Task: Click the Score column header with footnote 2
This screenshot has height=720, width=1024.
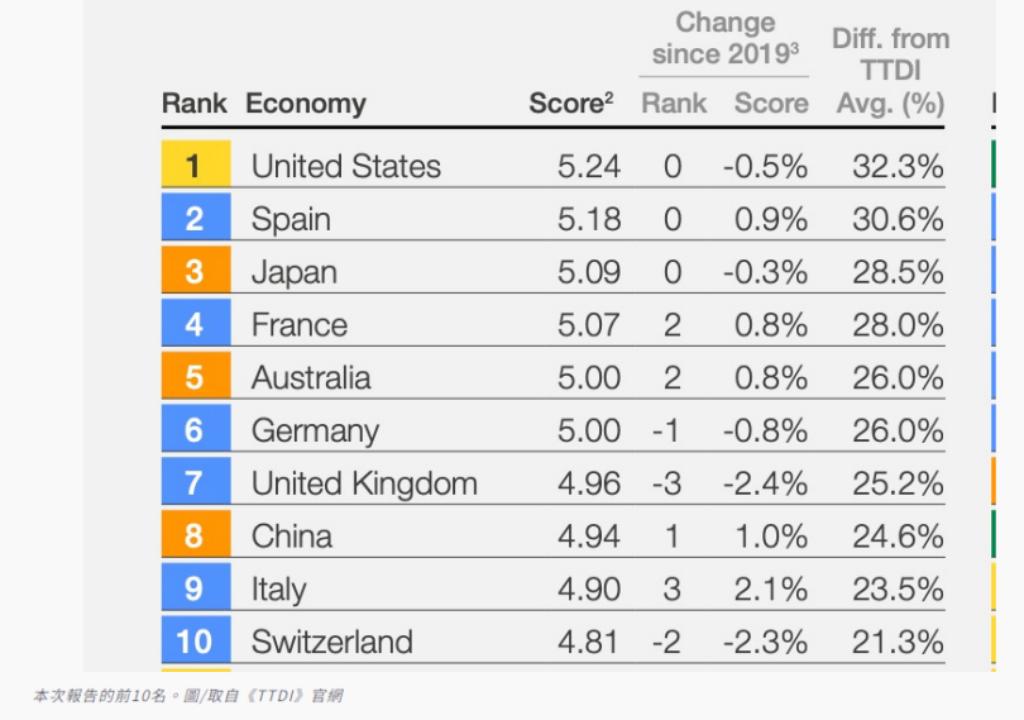Action: pos(570,103)
